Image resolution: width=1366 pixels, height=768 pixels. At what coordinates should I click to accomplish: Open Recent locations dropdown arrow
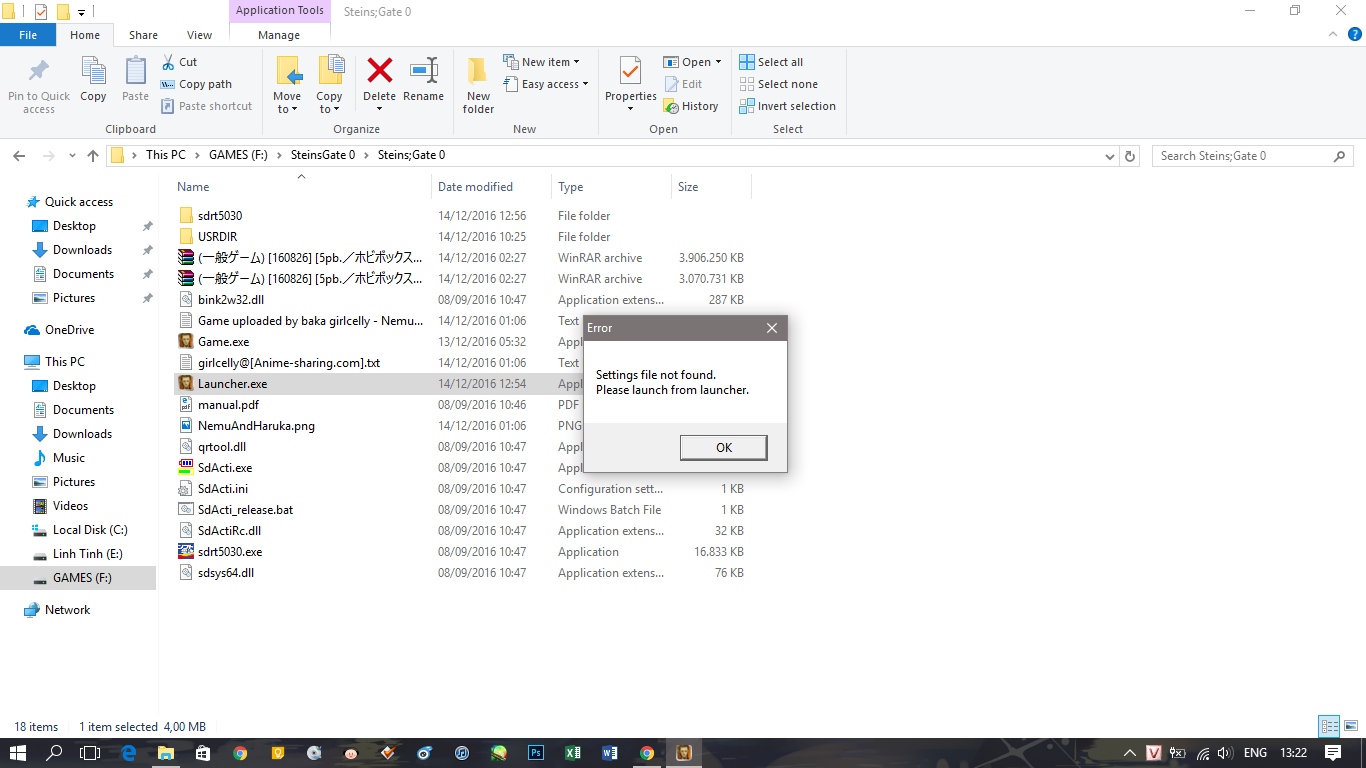pyautogui.click(x=72, y=156)
